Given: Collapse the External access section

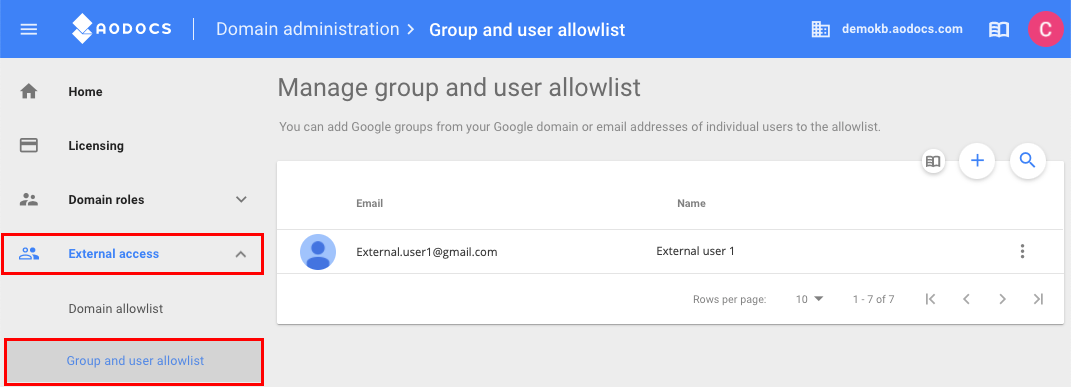Looking at the screenshot, I should [240, 254].
